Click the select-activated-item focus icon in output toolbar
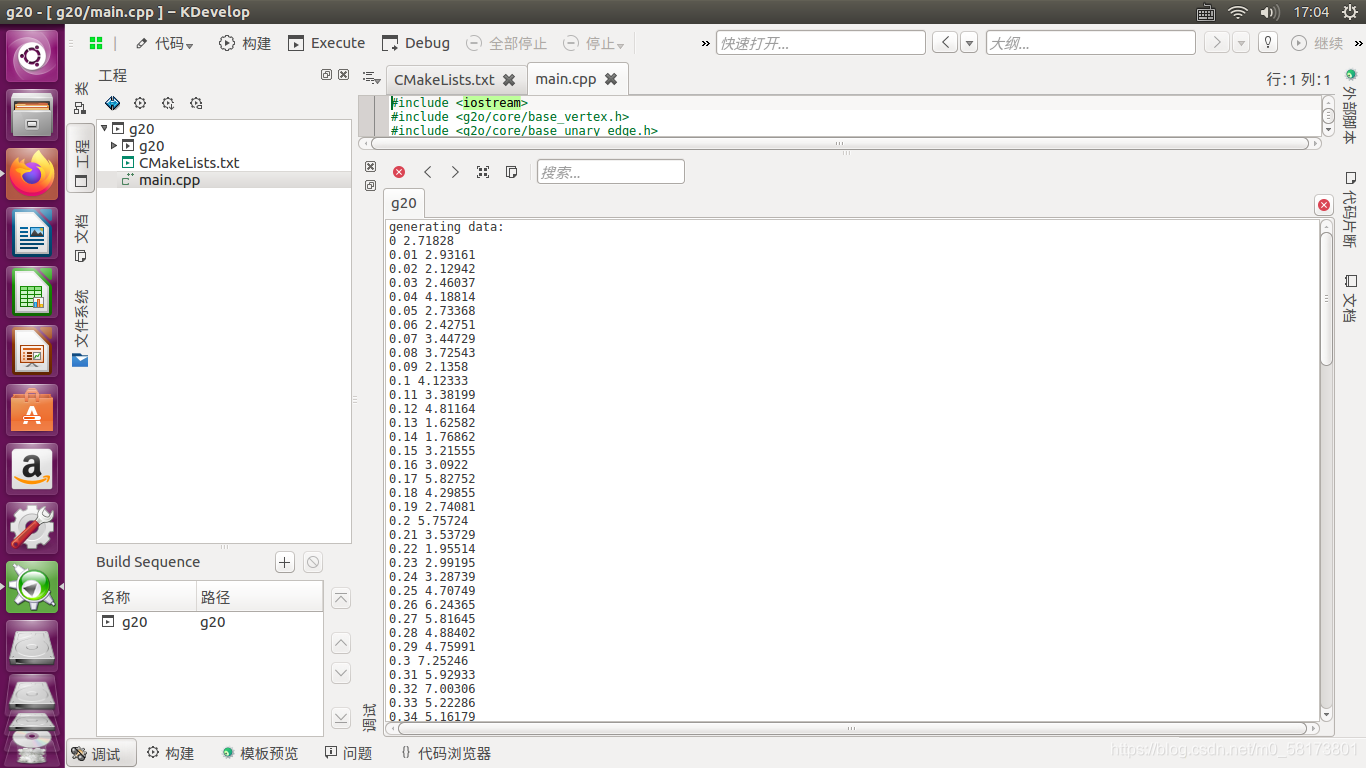The height and width of the screenshot is (768, 1366). pos(483,172)
